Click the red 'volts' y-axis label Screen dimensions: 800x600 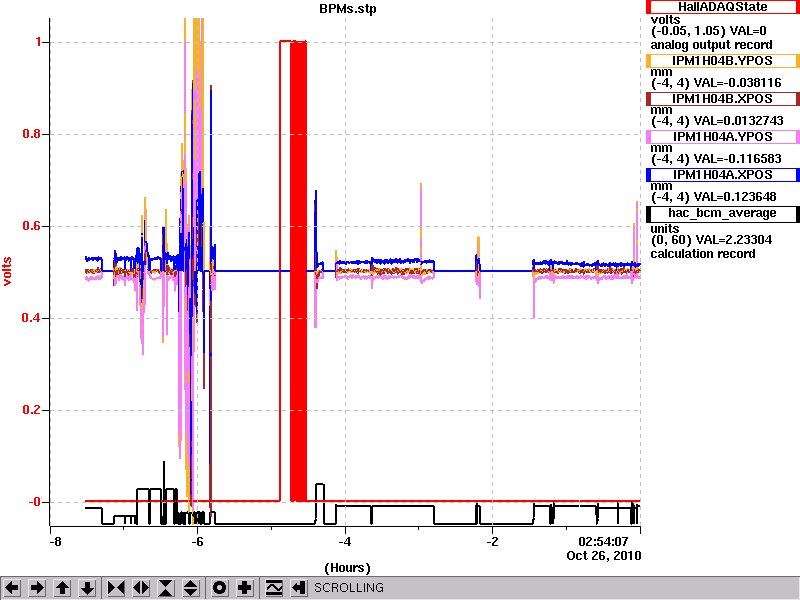pos(7,271)
